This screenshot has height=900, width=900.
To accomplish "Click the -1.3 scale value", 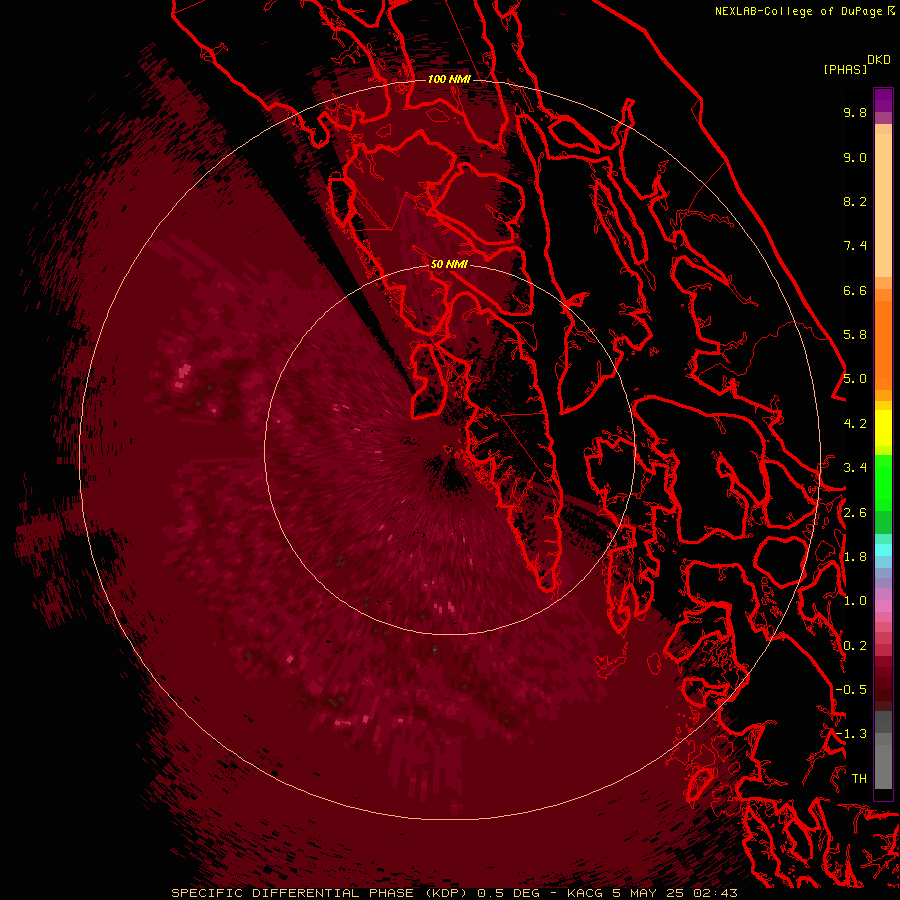I will [x=851, y=734].
